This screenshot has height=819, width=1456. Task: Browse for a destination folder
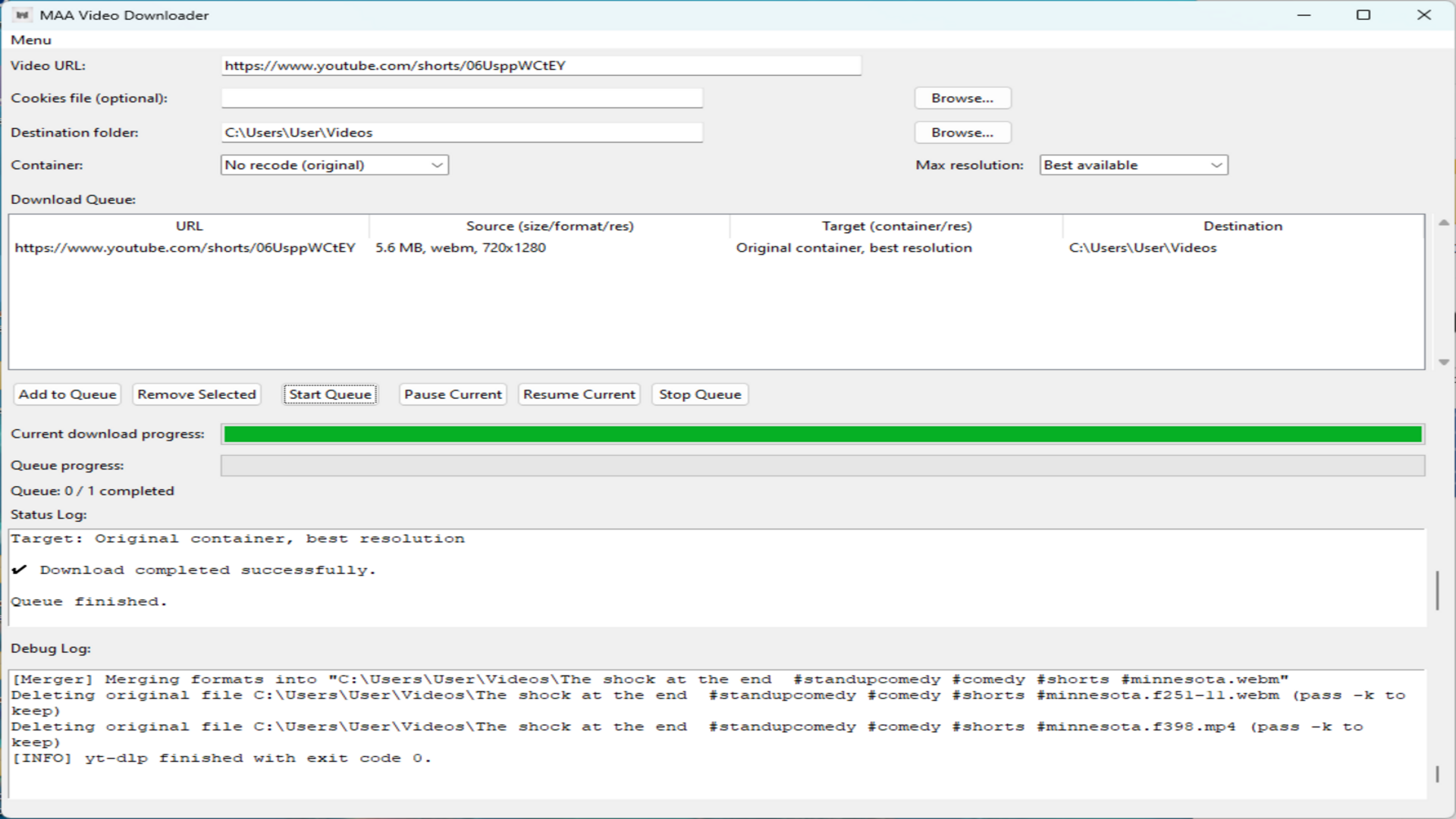click(x=962, y=132)
